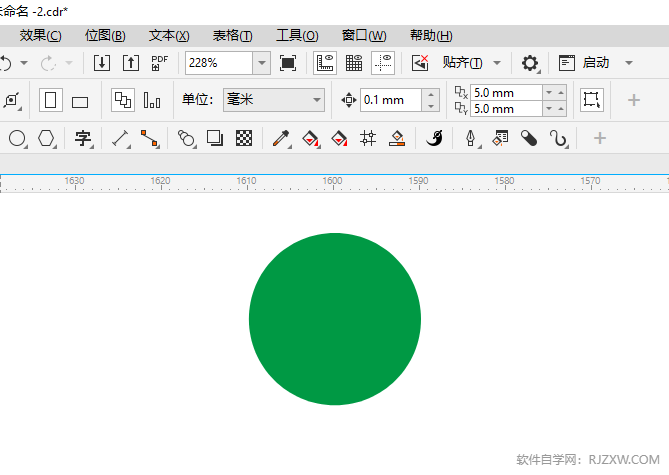Click the all pages layout icon
This screenshot has height=475, width=669.
(x=123, y=100)
